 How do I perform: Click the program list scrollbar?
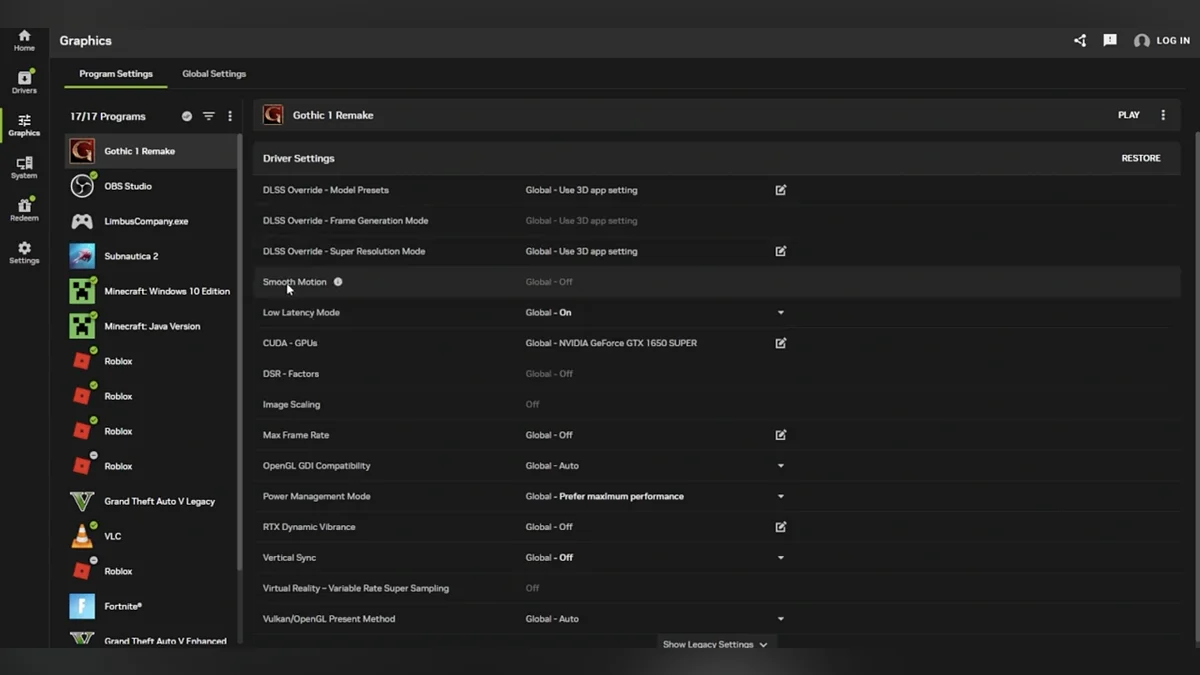click(240, 352)
